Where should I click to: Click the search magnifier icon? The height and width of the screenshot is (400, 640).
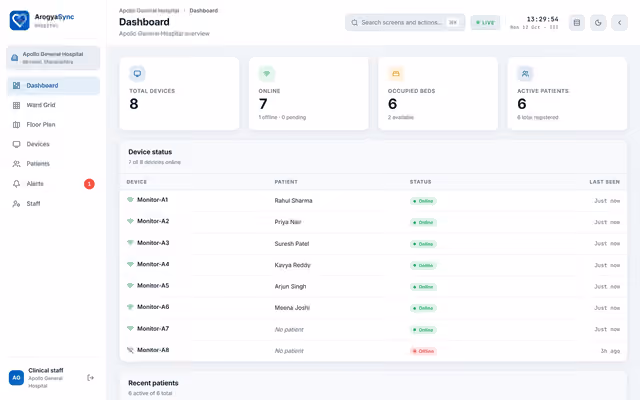pyautogui.click(x=355, y=22)
